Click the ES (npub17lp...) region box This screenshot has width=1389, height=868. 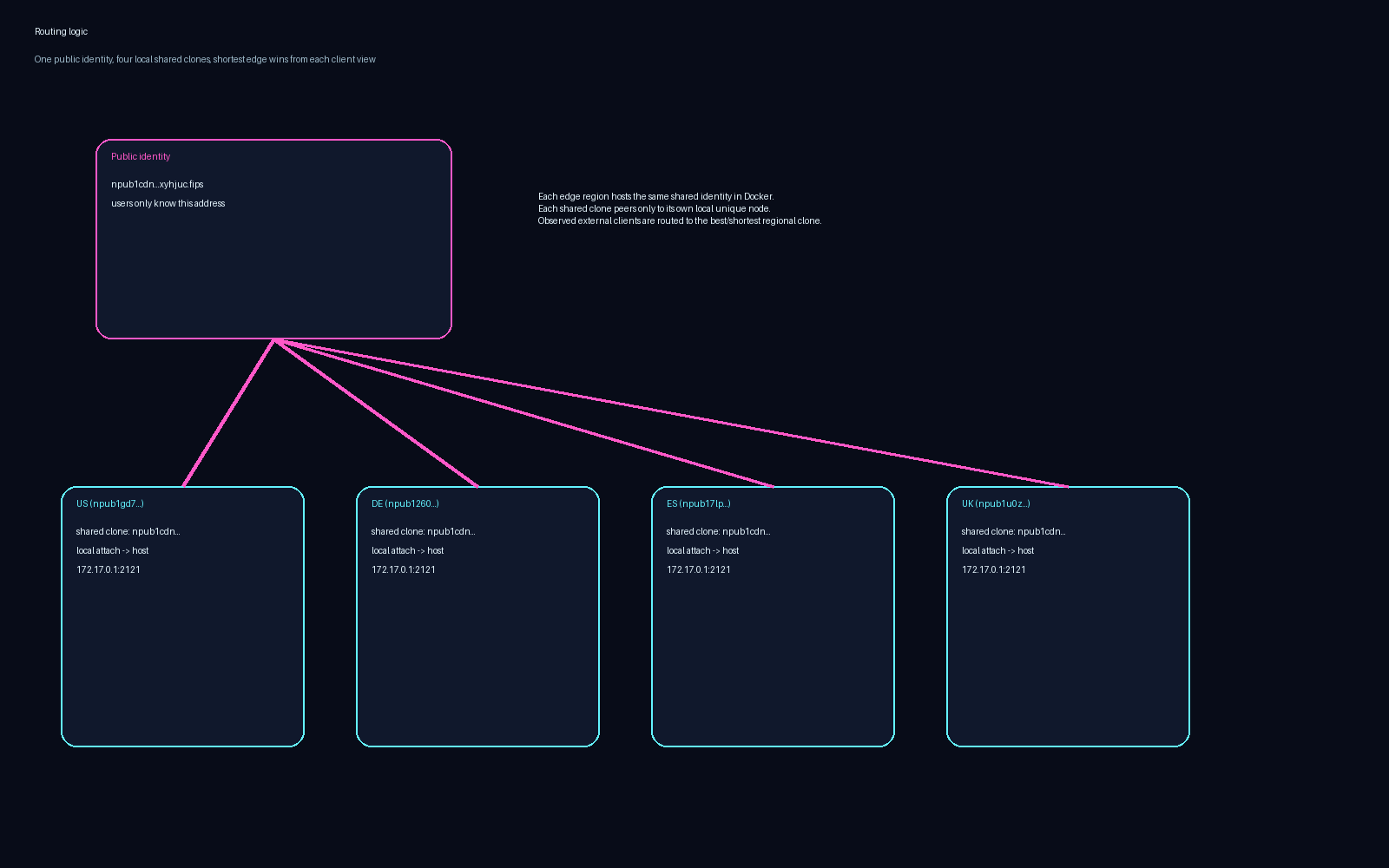[x=773, y=616]
